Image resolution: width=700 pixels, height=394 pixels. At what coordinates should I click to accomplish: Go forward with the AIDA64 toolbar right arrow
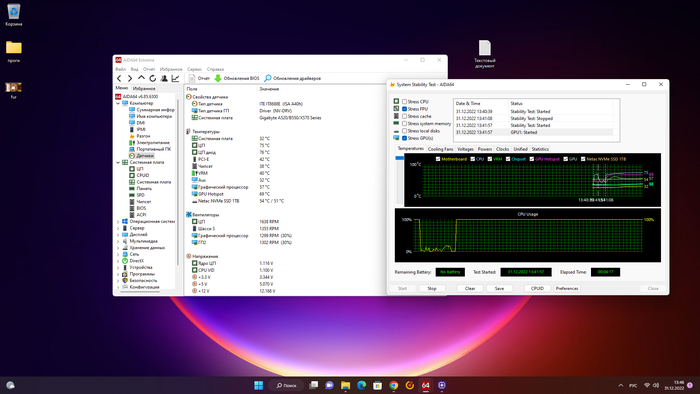point(130,79)
